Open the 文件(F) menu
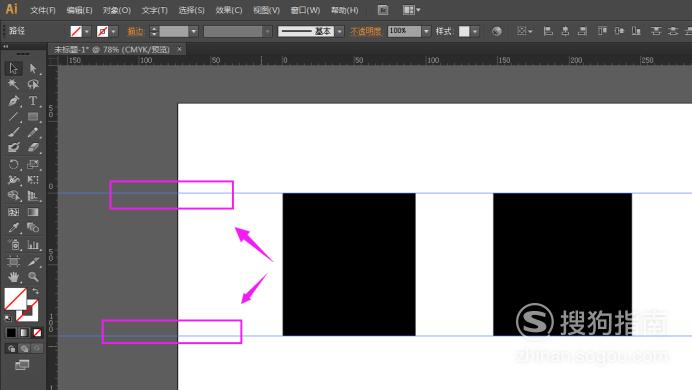This screenshot has height=390, width=692. [42, 10]
